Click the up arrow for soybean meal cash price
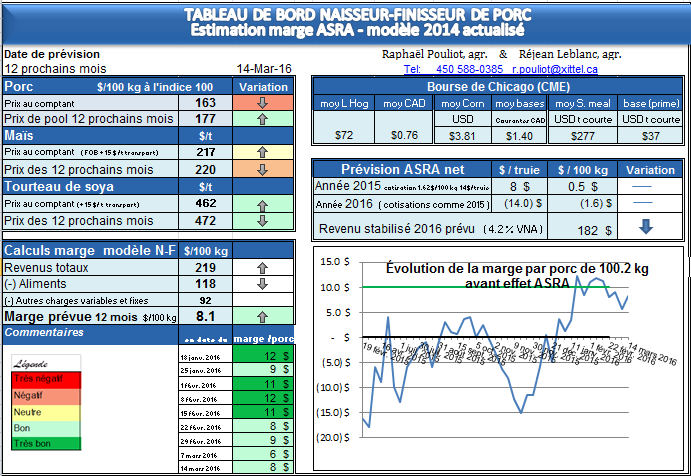Image resolution: width=691 pixels, height=476 pixels. tap(263, 203)
